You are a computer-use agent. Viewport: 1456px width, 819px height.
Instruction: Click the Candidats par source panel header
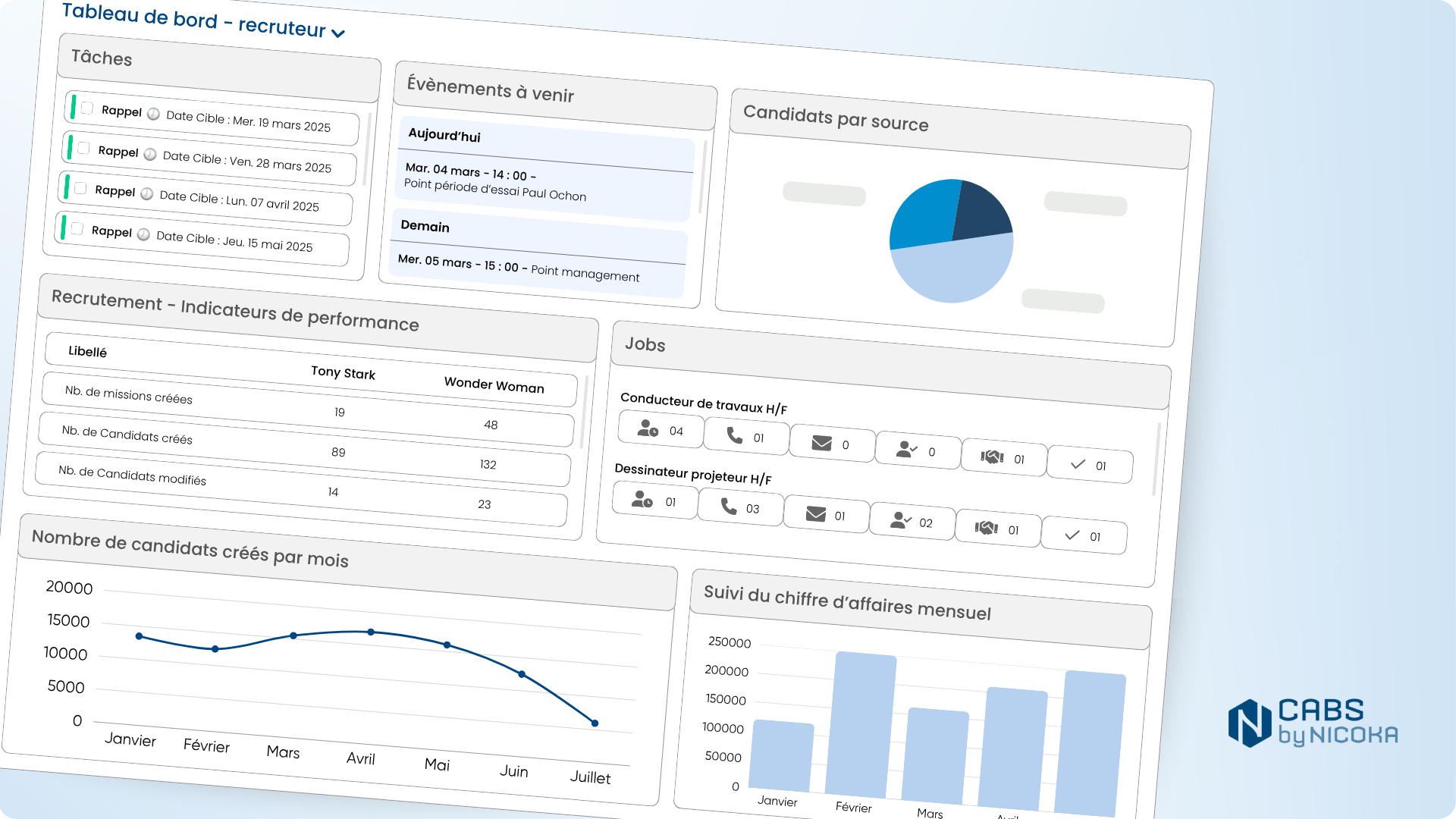pos(960,129)
